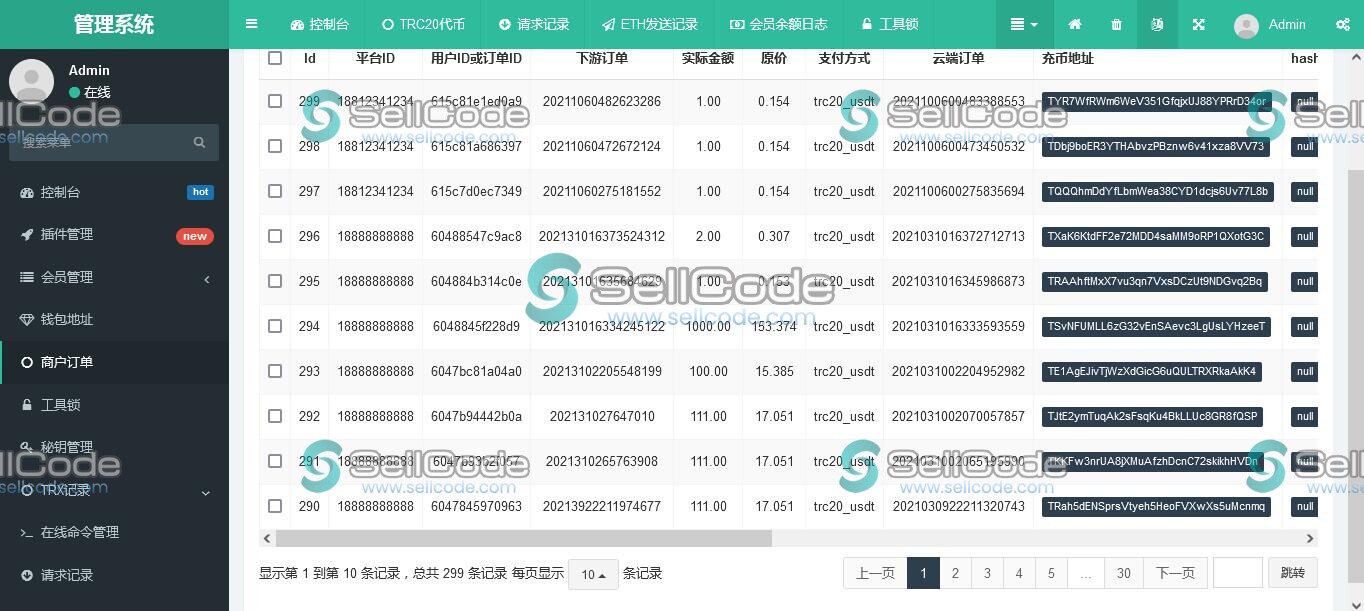
Task: Open the 工具锁 top tab
Action: (889, 24)
